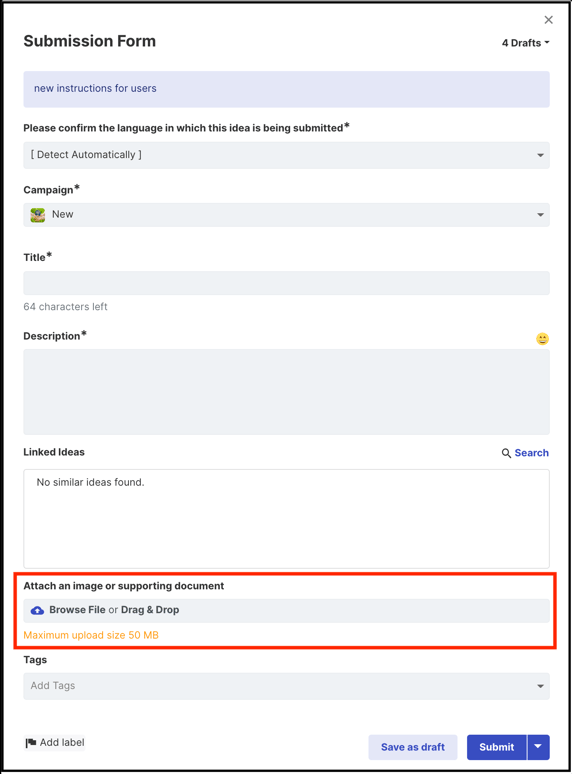Click the Linked Ideas results box
Screen dimensions: 572x774
coord(286,518)
